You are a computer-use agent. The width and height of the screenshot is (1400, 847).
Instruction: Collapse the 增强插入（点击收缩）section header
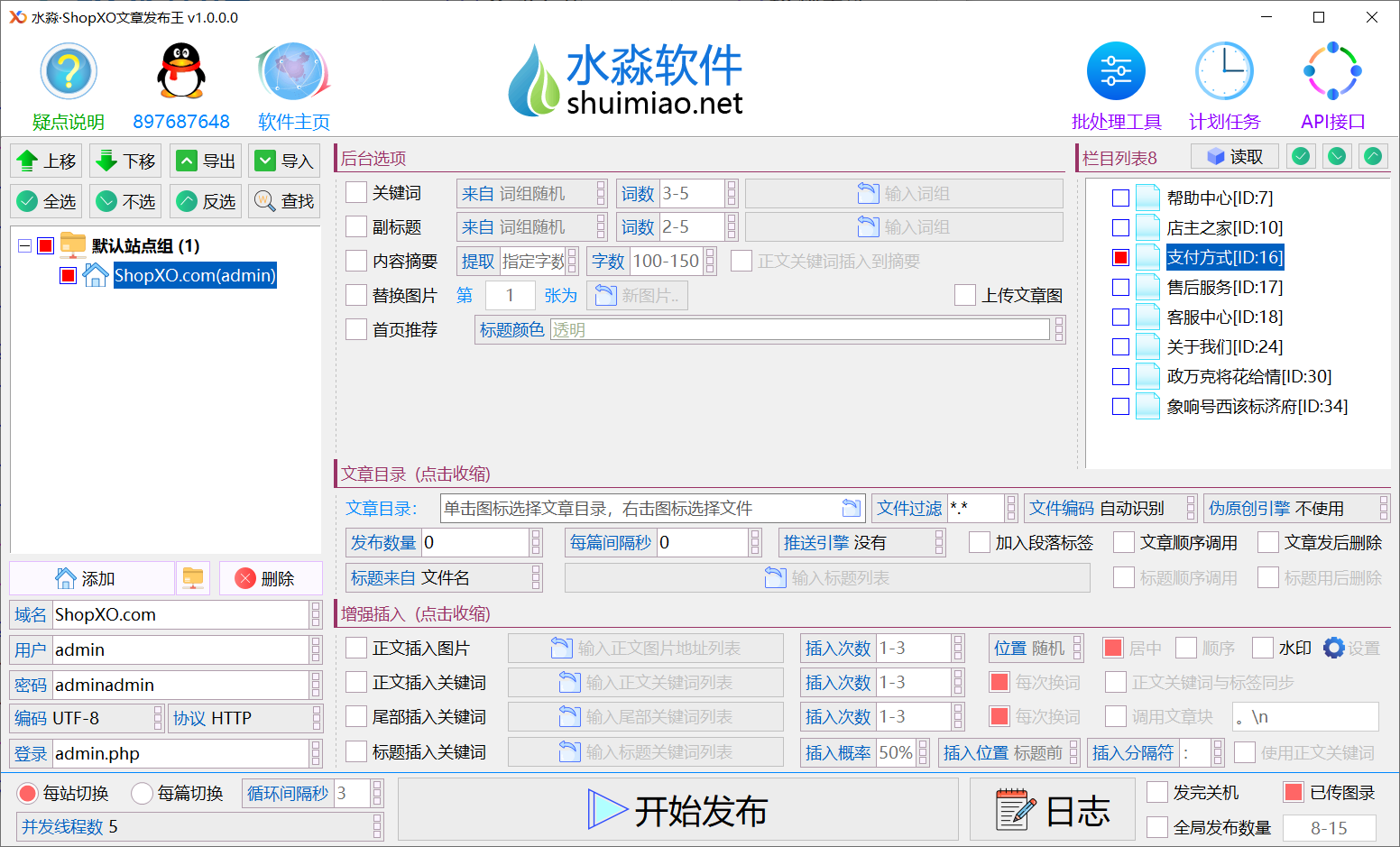[x=416, y=613]
